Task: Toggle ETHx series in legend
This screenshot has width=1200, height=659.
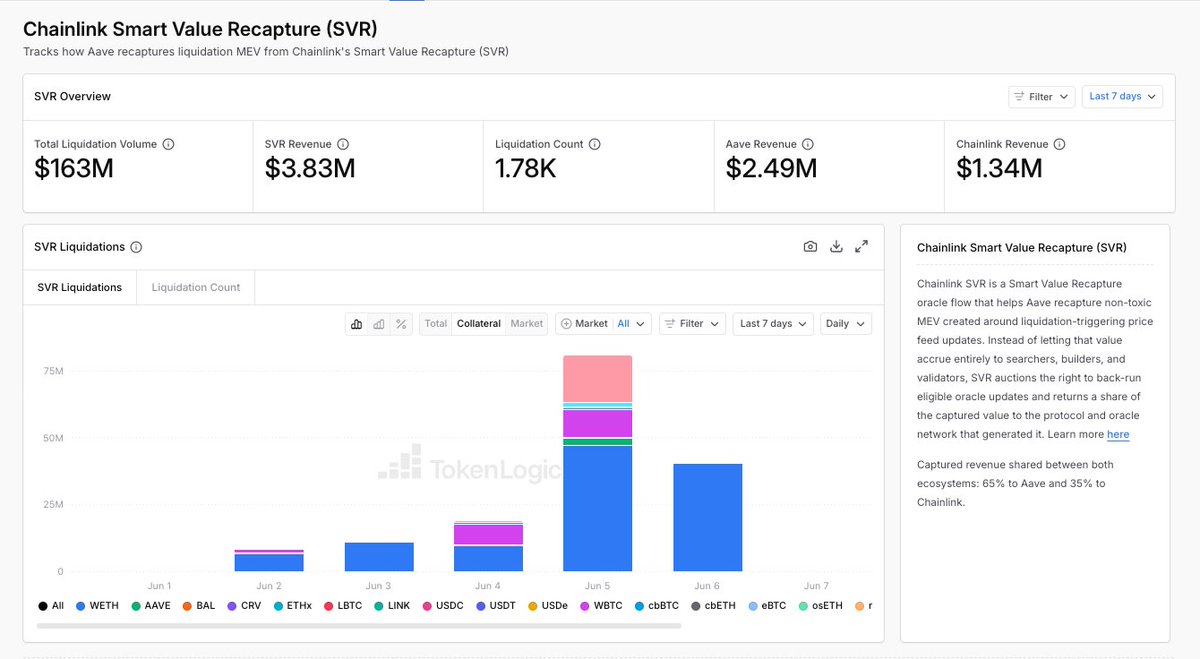Action: tap(292, 606)
